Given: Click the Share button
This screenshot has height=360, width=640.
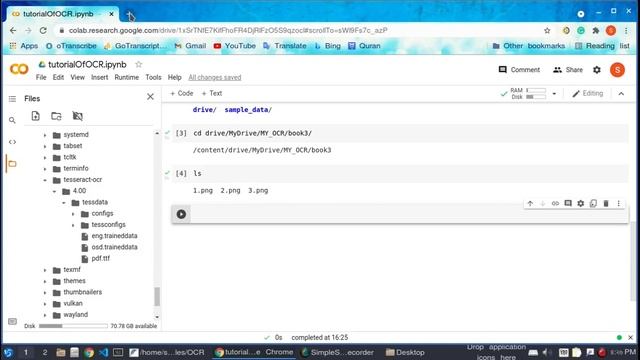Looking at the screenshot, I should pos(568,70).
